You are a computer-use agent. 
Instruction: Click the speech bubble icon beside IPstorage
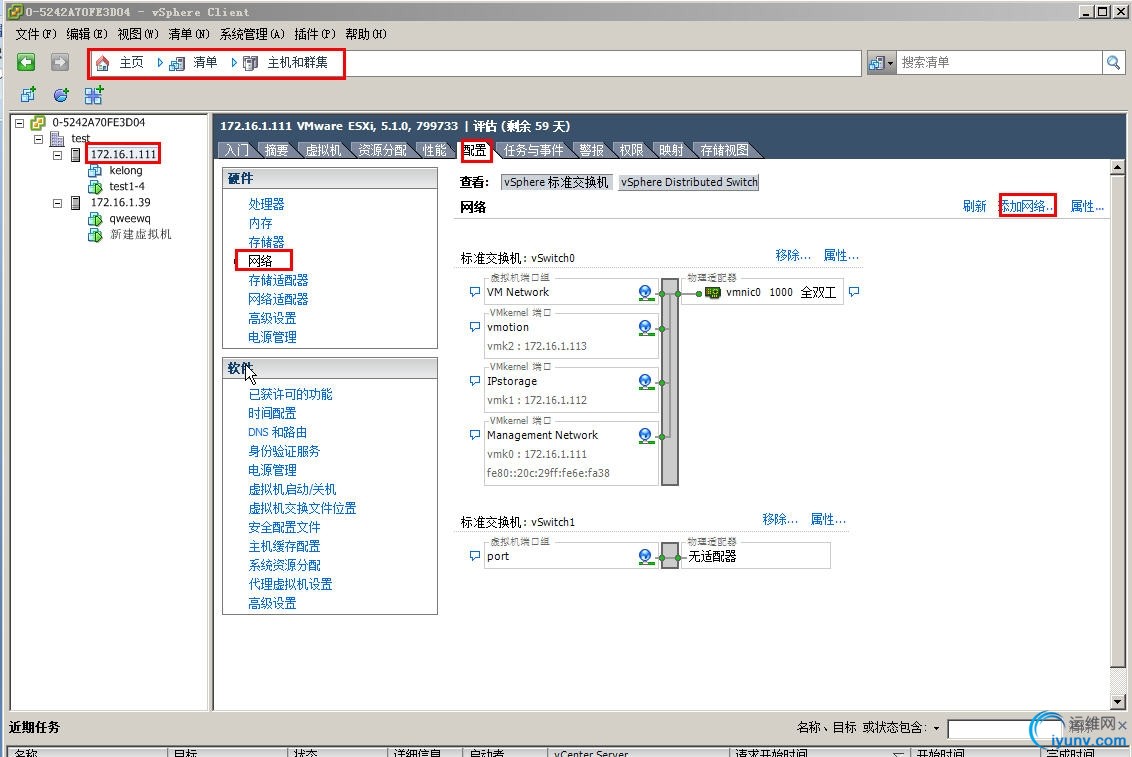click(x=474, y=381)
